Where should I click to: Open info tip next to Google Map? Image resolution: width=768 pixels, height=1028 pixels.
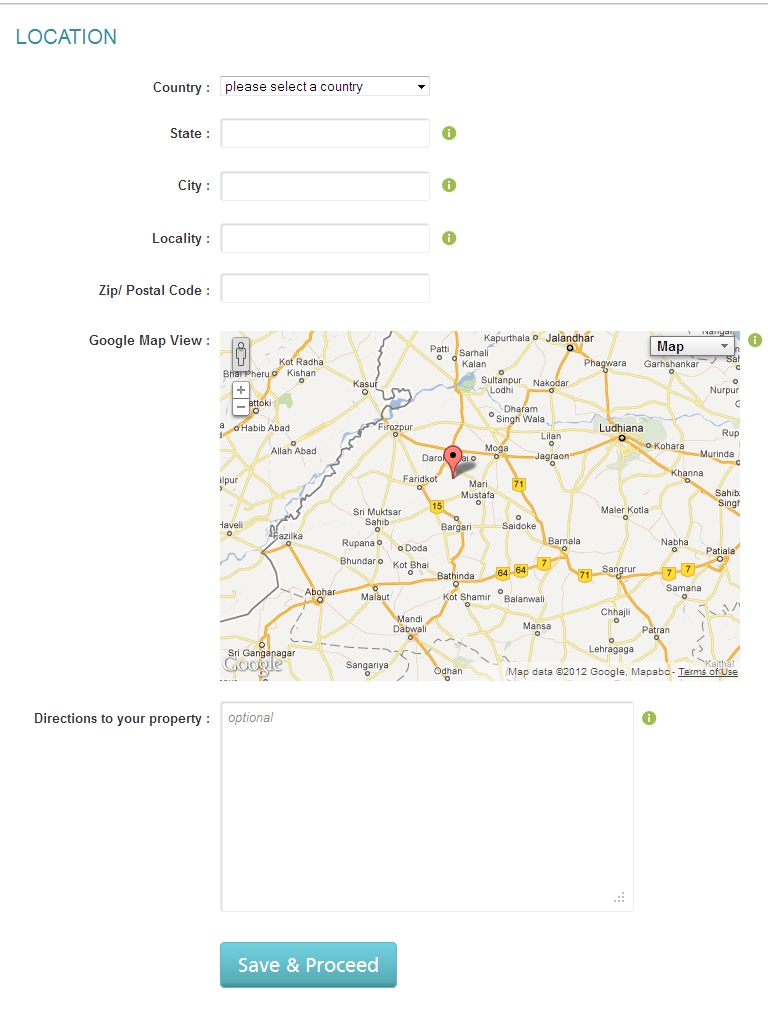pyautogui.click(x=755, y=340)
